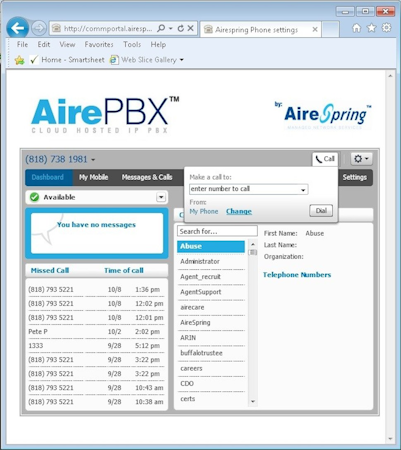Open the Tools menu
The image size is (401, 450).
tap(132, 44)
